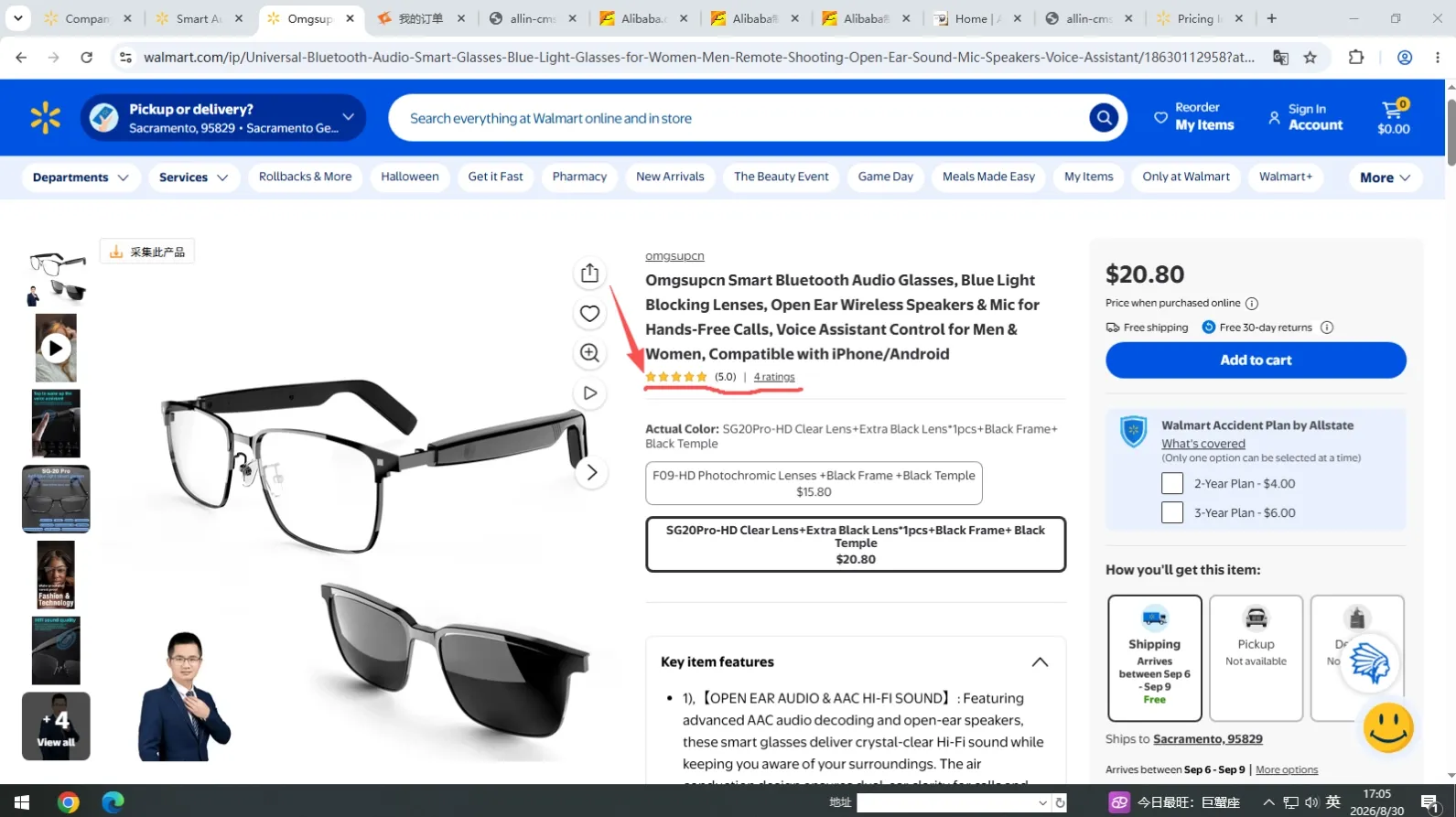1456x817 pixels.
Task: Click the Walmart spark logo
Action: coord(45,118)
